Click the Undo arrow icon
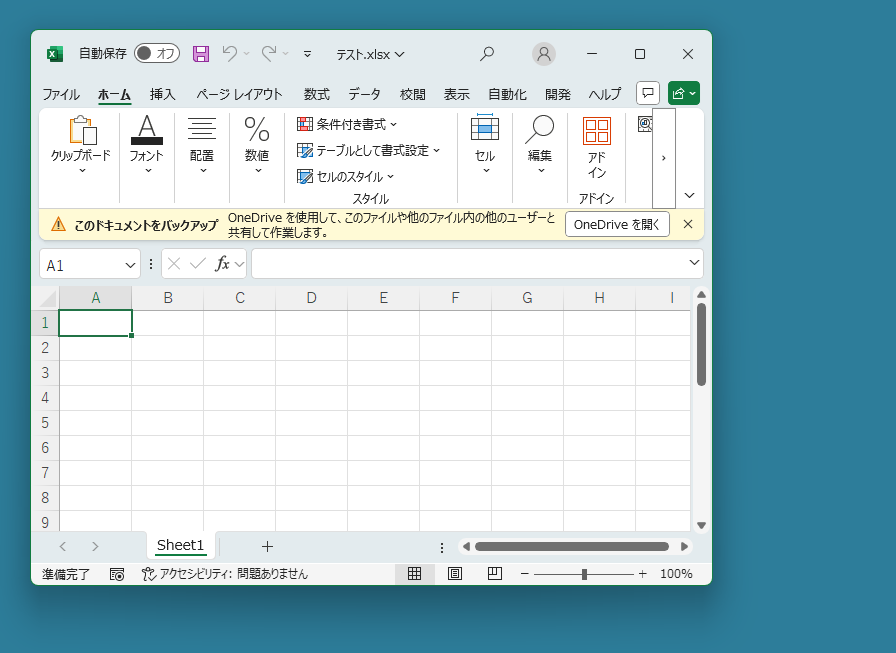 (230, 54)
